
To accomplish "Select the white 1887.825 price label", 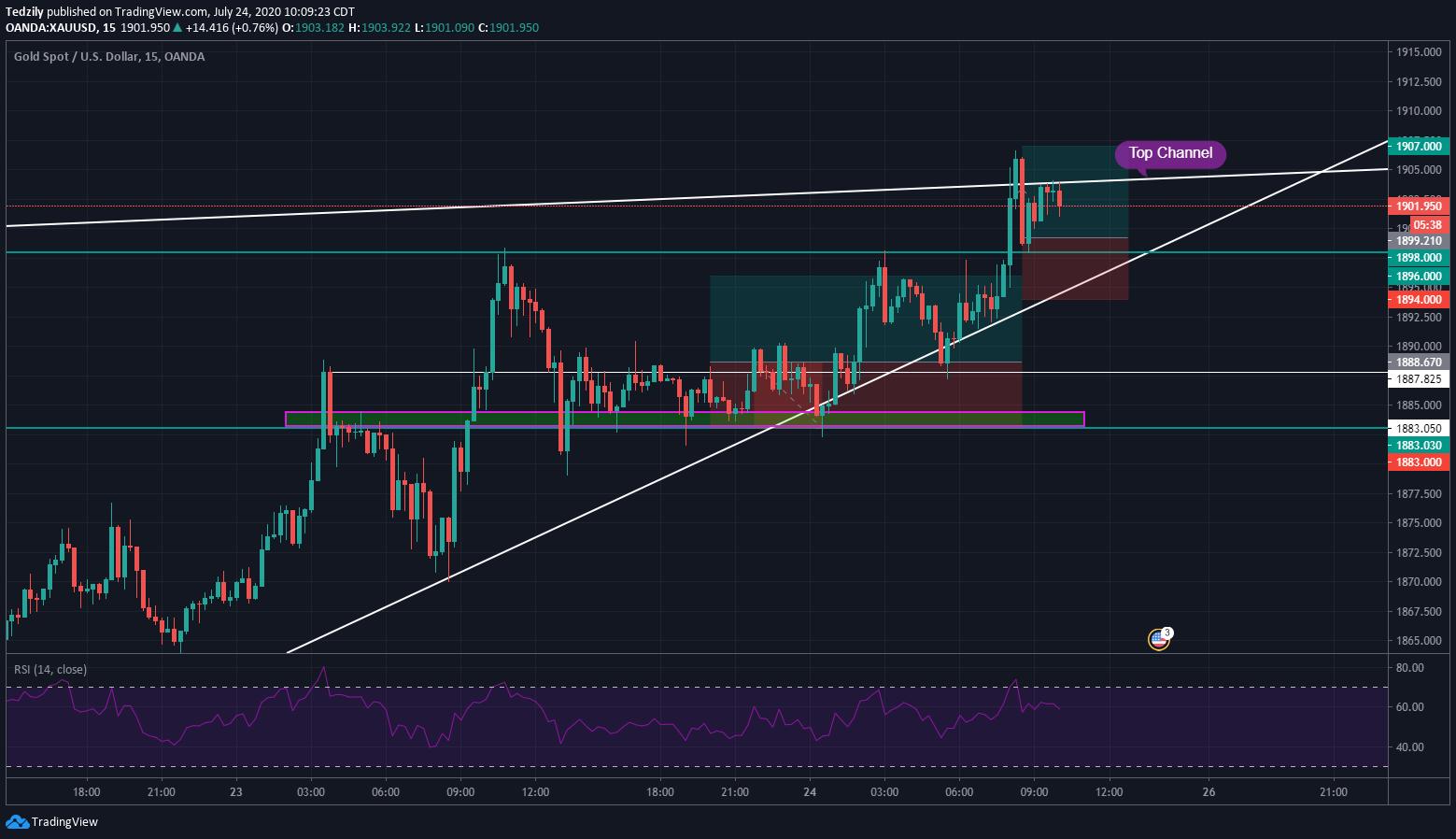I will (x=1419, y=379).
